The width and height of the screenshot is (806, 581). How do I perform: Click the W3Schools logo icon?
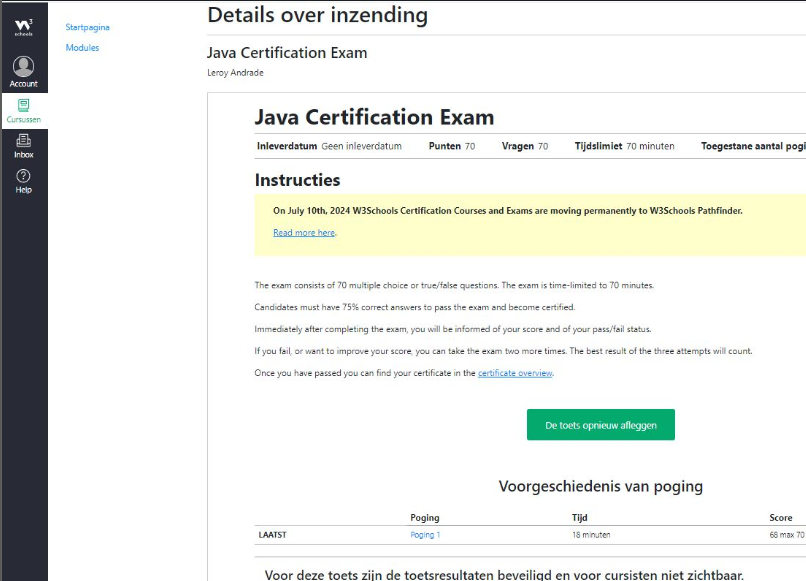23,27
